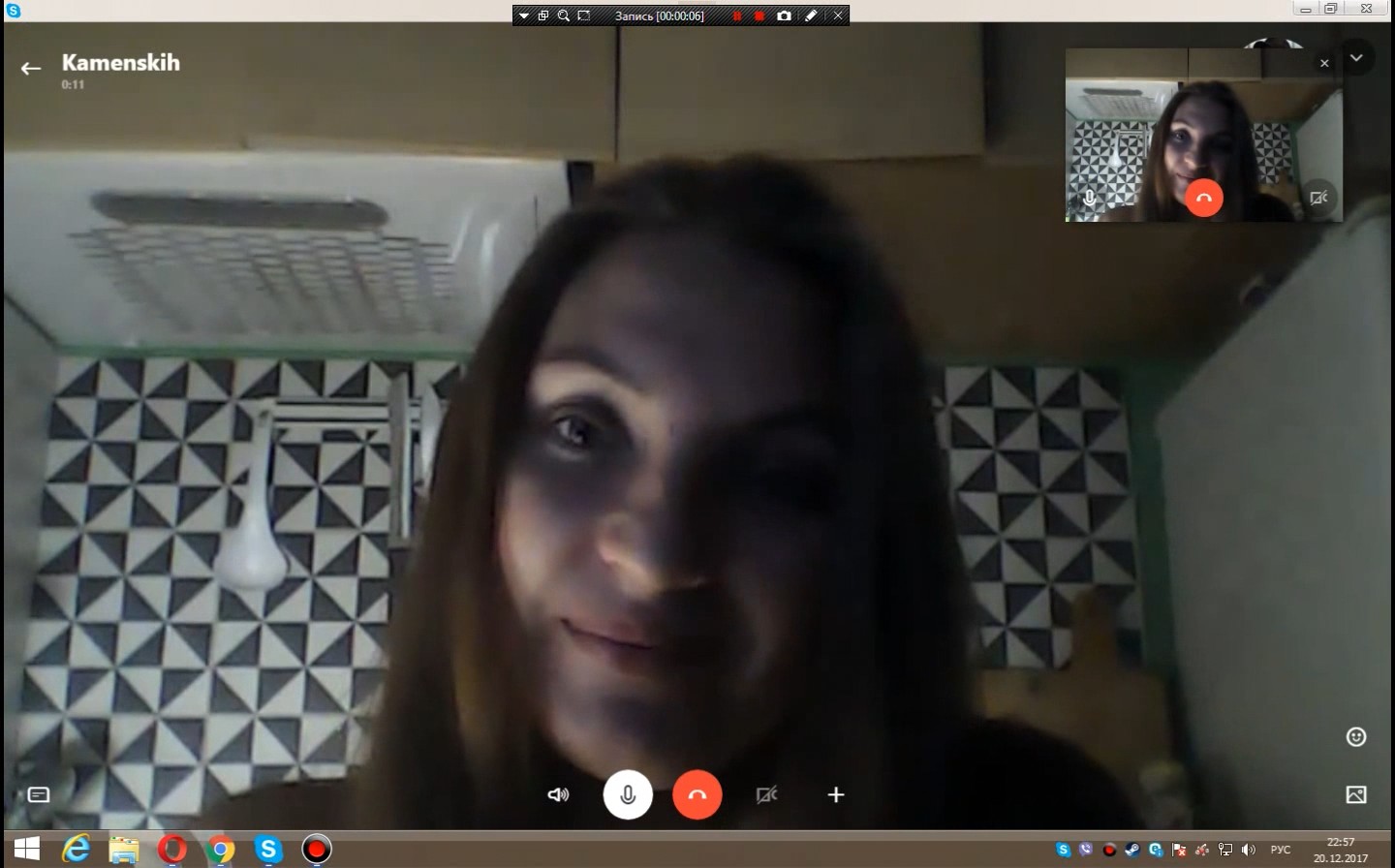Open the network status tray icon
The image size is (1395, 868).
tap(1225, 850)
